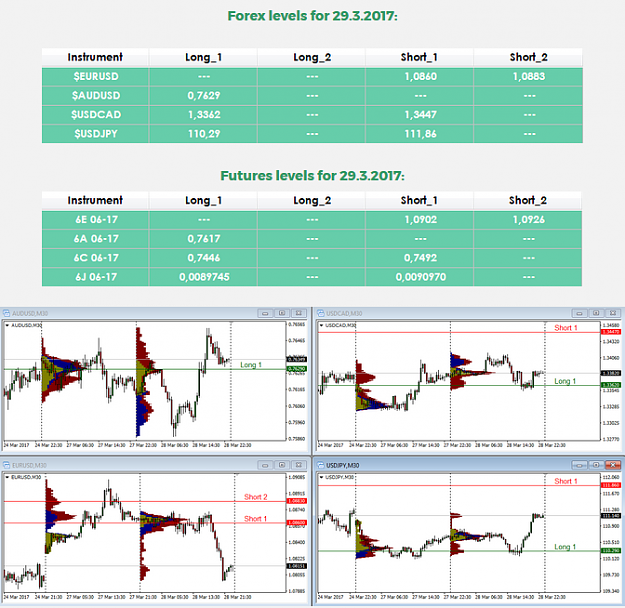Click the AUDUSD,M30 window title icon

click(6, 313)
